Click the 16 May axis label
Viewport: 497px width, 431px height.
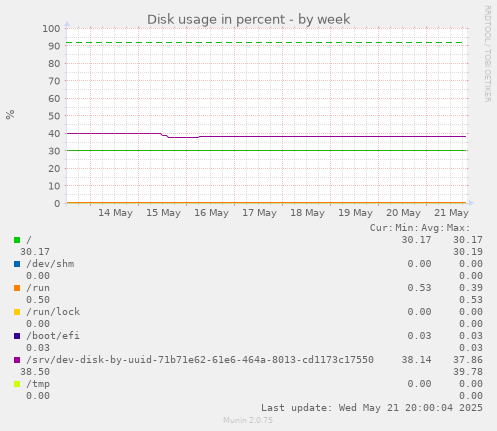tap(211, 213)
